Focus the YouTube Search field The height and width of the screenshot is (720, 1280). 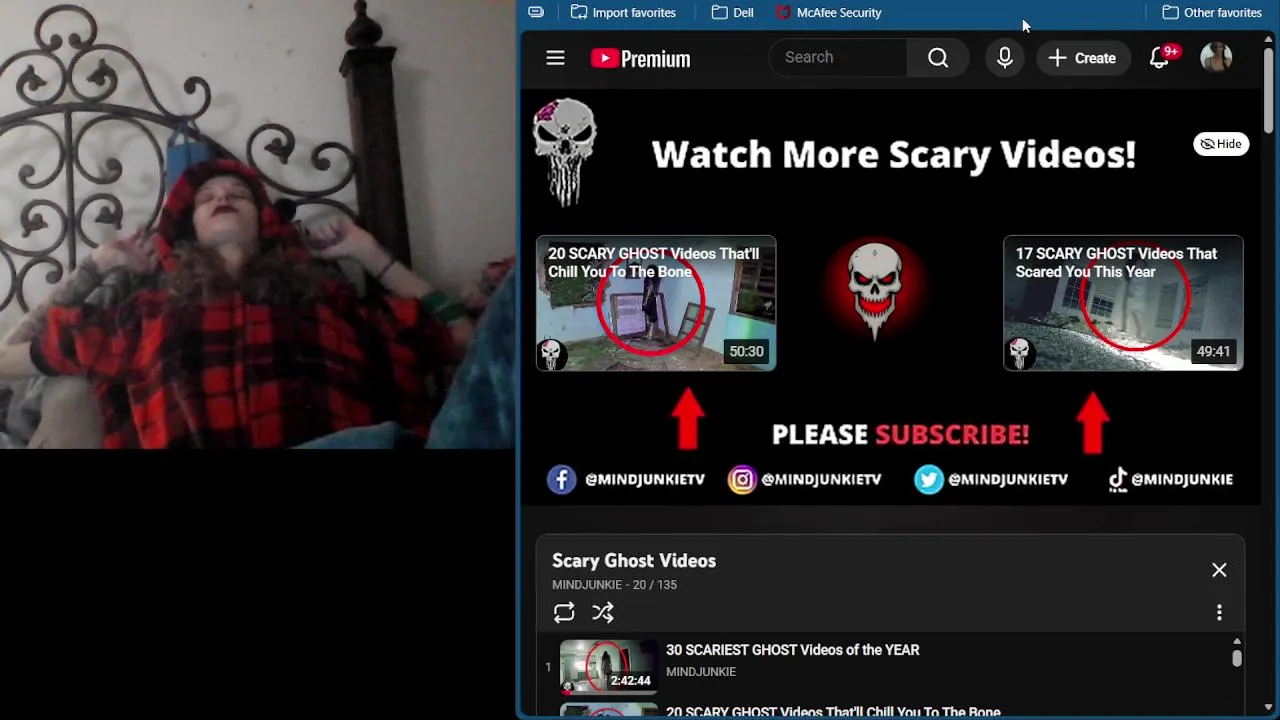pyautogui.click(x=838, y=58)
